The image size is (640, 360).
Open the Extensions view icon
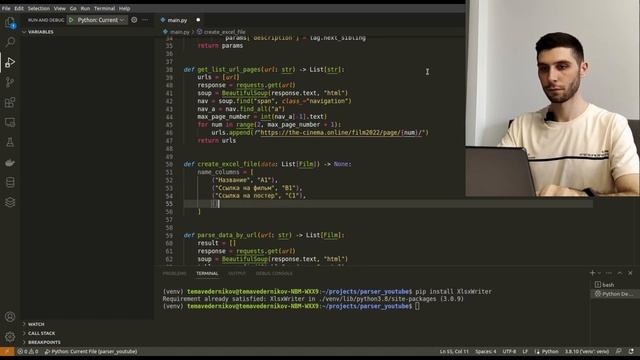[x=10, y=102]
